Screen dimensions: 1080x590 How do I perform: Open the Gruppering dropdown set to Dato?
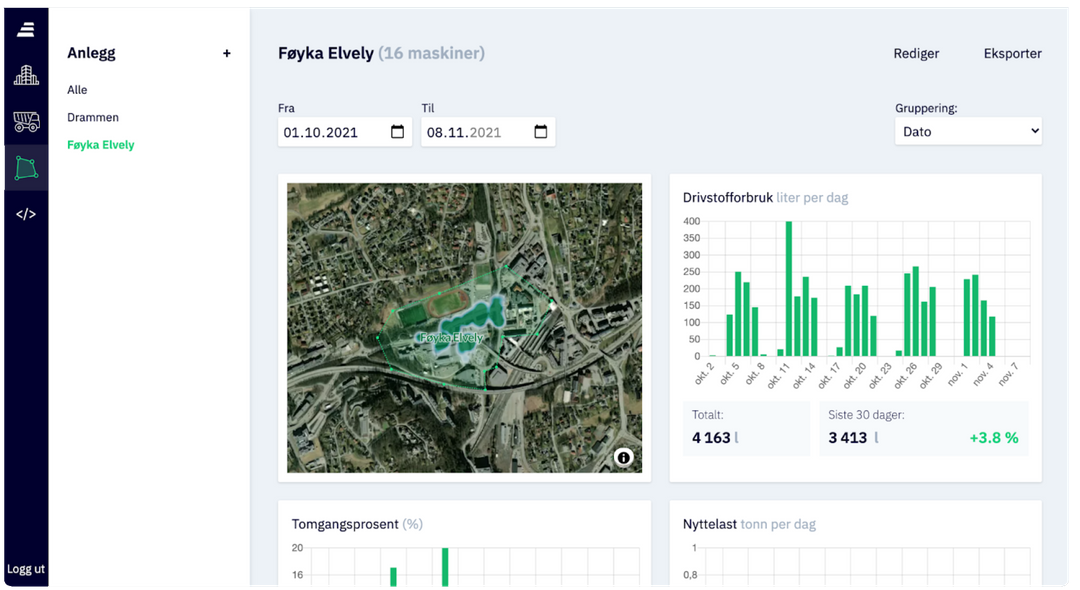pyautogui.click(x=967, y=131)
